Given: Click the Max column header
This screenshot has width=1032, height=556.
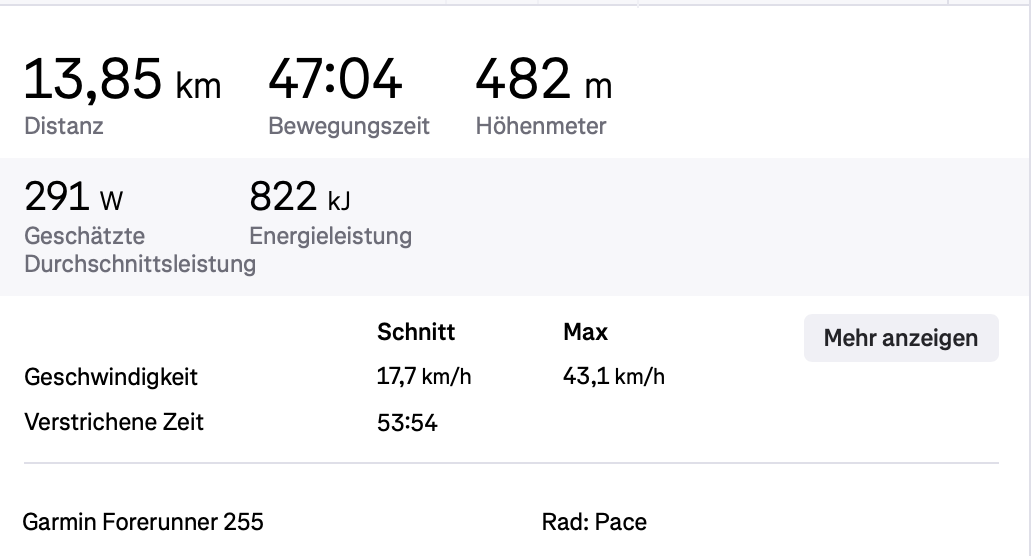Looking at the screenshot, I should point(585,332).
